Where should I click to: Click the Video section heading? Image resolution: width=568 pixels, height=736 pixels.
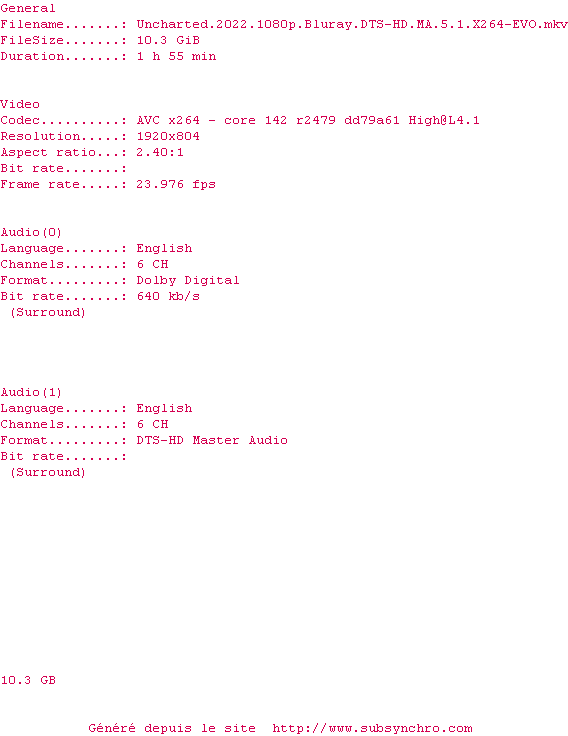coord(20,104)
